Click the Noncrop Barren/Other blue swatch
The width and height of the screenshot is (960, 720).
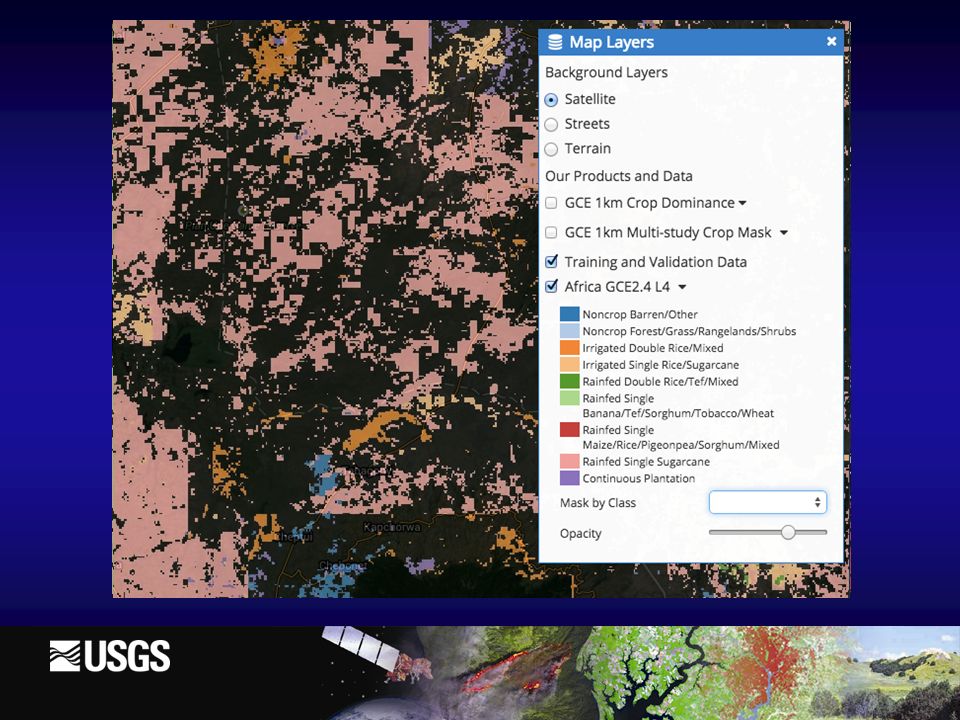569,314
